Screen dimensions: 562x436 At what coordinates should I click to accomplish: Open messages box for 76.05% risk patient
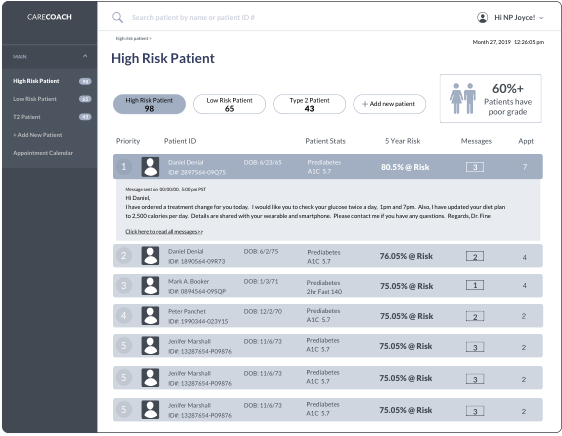[x=475, y=256]
